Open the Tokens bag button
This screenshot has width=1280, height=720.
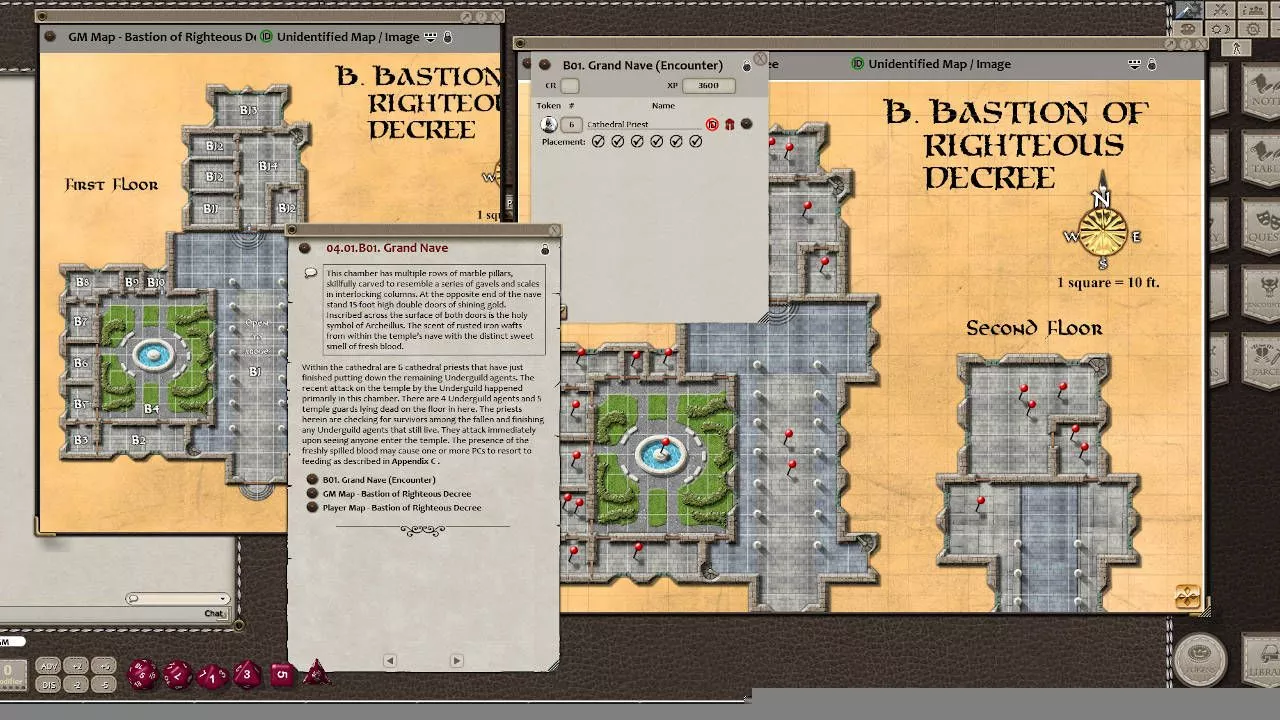1200,660
